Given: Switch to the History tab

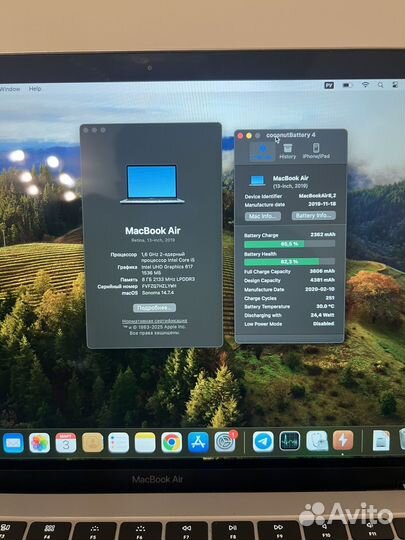Looking at the screenshot, I should [x=288, y=152].
